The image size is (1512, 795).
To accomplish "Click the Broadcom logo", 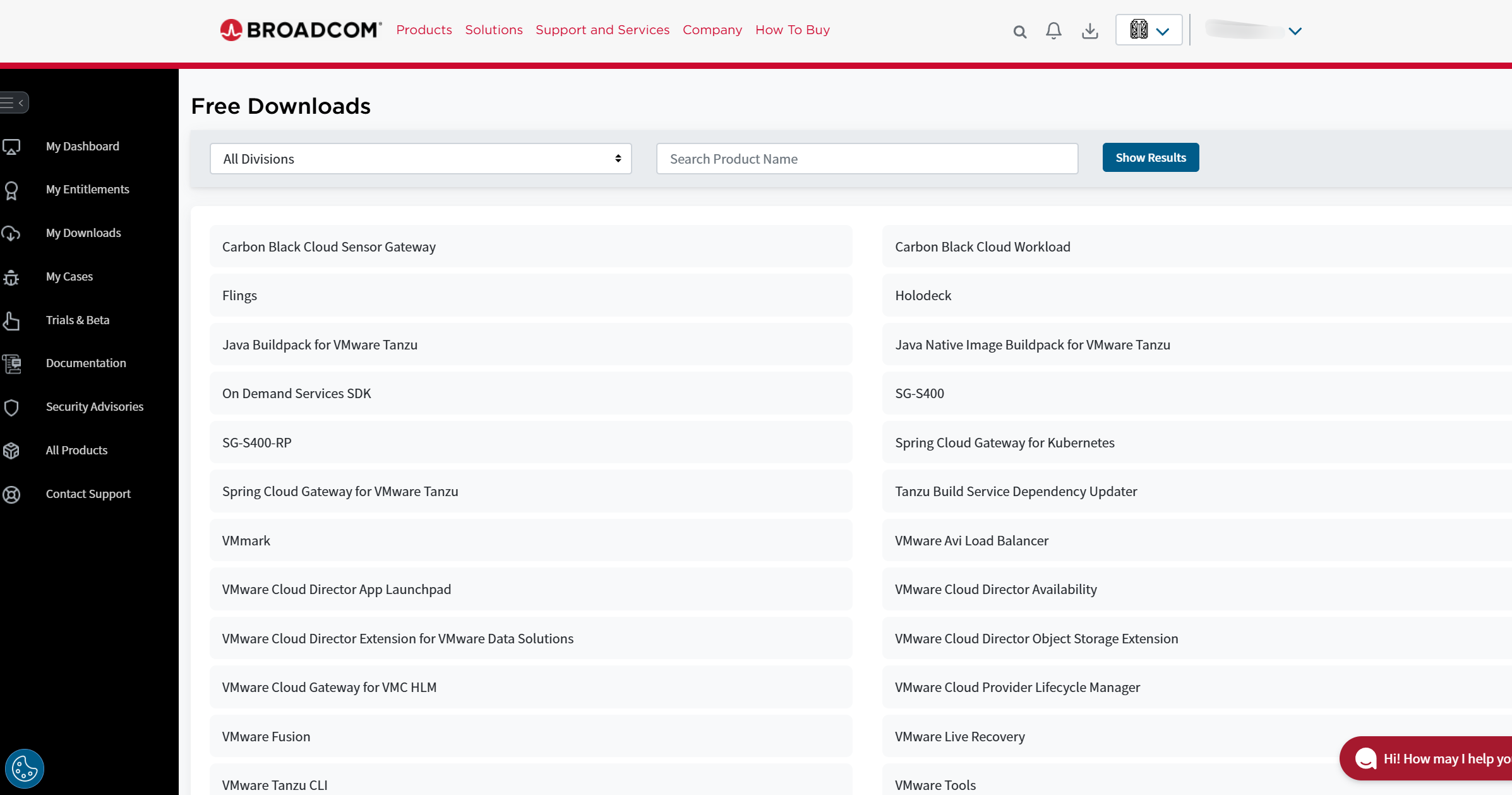I will point(301,30).
